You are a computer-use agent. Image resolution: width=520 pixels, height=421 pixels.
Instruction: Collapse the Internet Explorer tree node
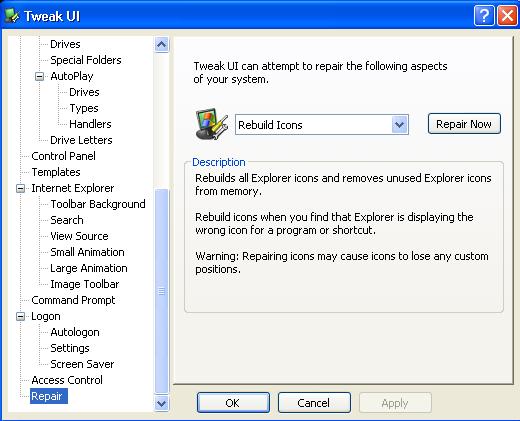pyautogui.click(x=20, y=188)
